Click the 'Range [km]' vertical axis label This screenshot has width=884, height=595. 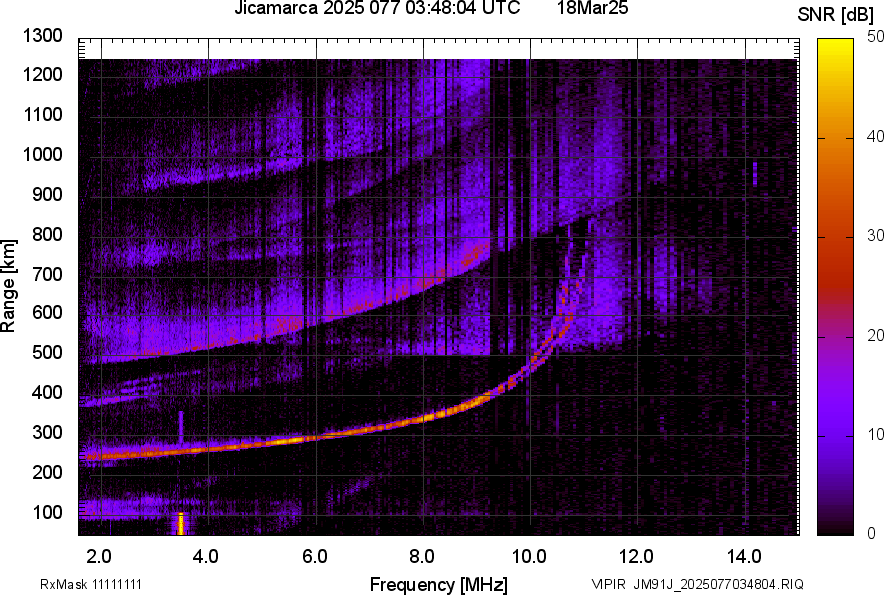pos(8,286)
